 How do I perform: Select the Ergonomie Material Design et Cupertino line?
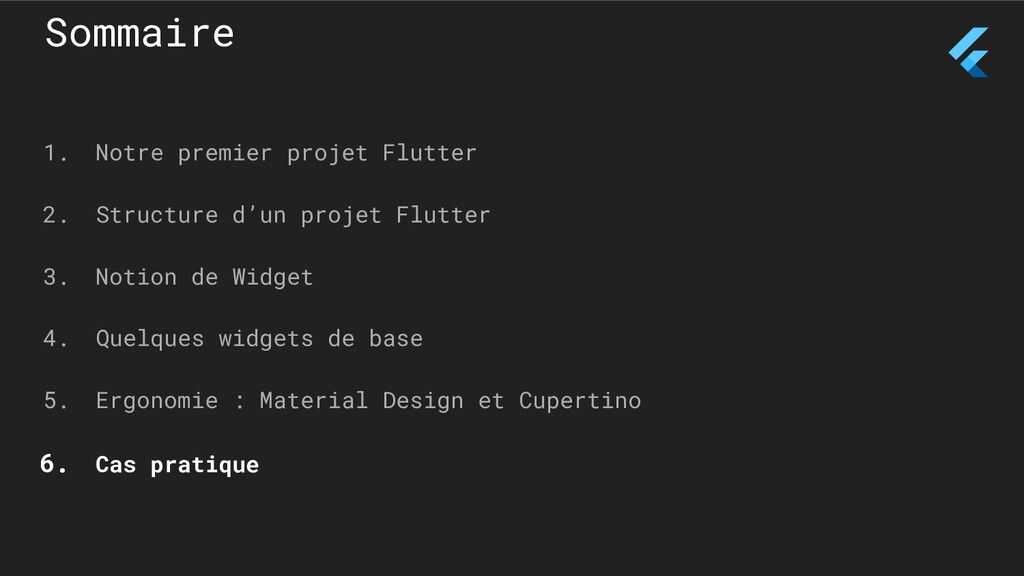(368, 401)
